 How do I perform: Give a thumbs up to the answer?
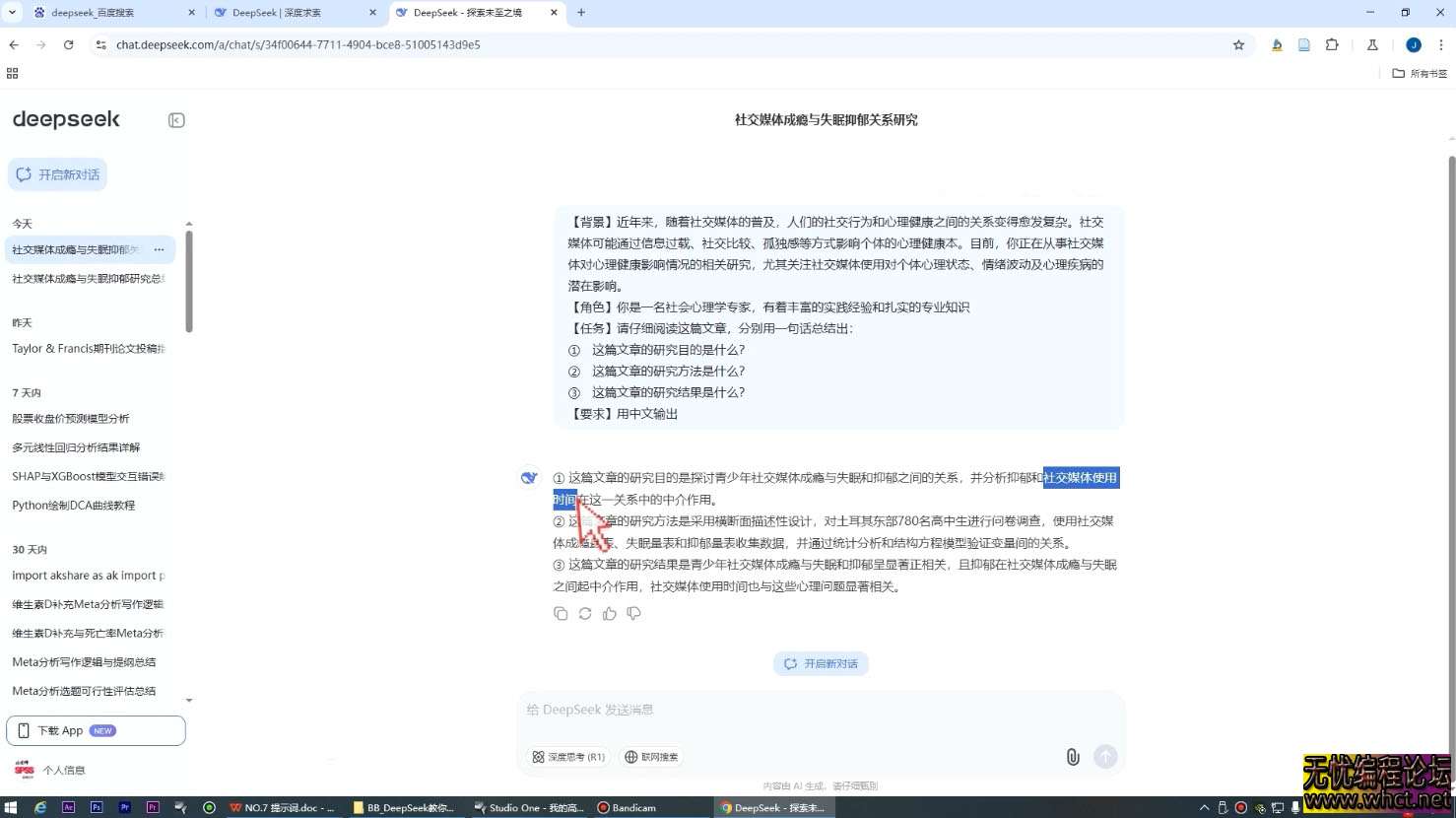[609, 613]
